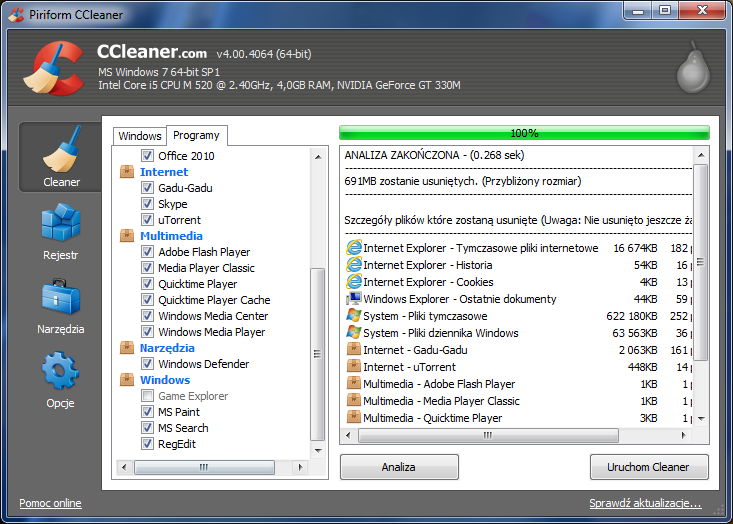Image resolution: width=733 pixels, height=524 pixels.
Task: Open the Cleaner section in sidebar
Action: click(61, 157)
